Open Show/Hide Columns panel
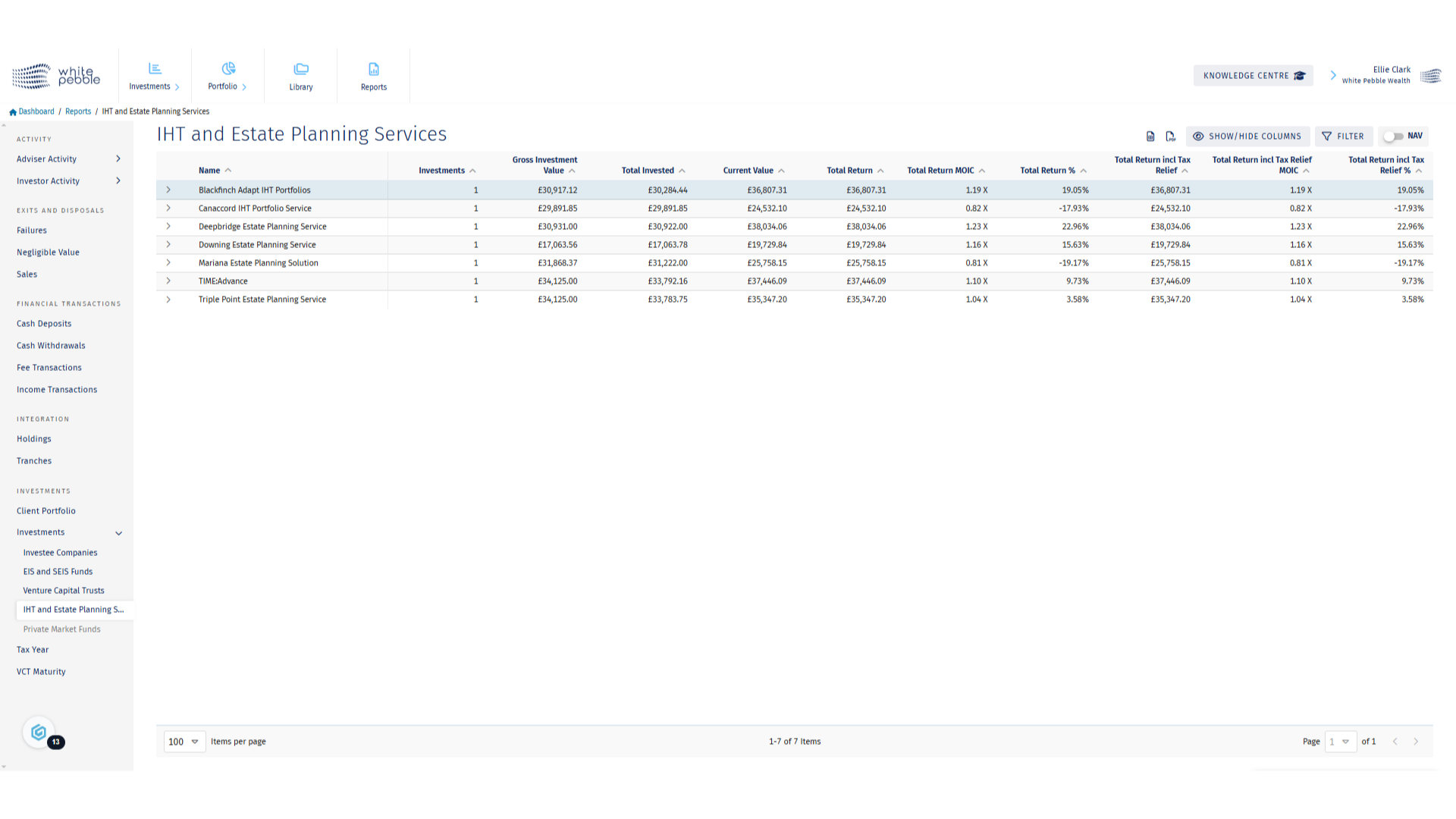 tap(1247, 136)
